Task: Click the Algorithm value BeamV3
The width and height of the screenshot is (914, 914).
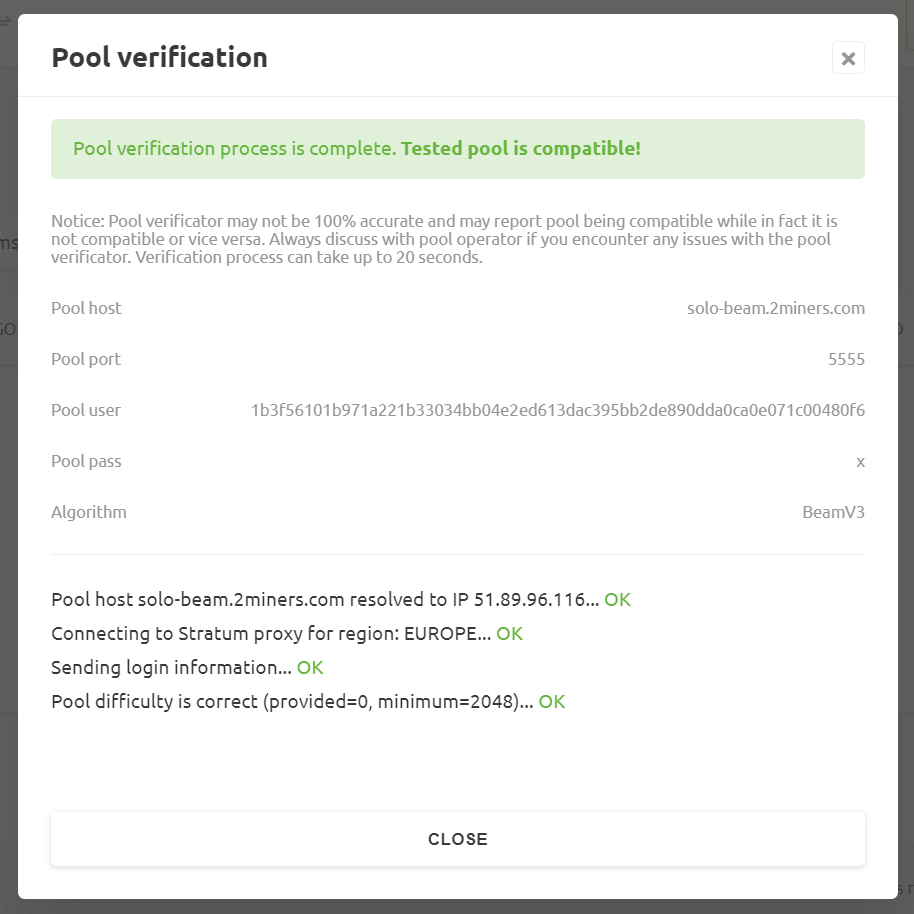Action: click(x=833, y=511)
